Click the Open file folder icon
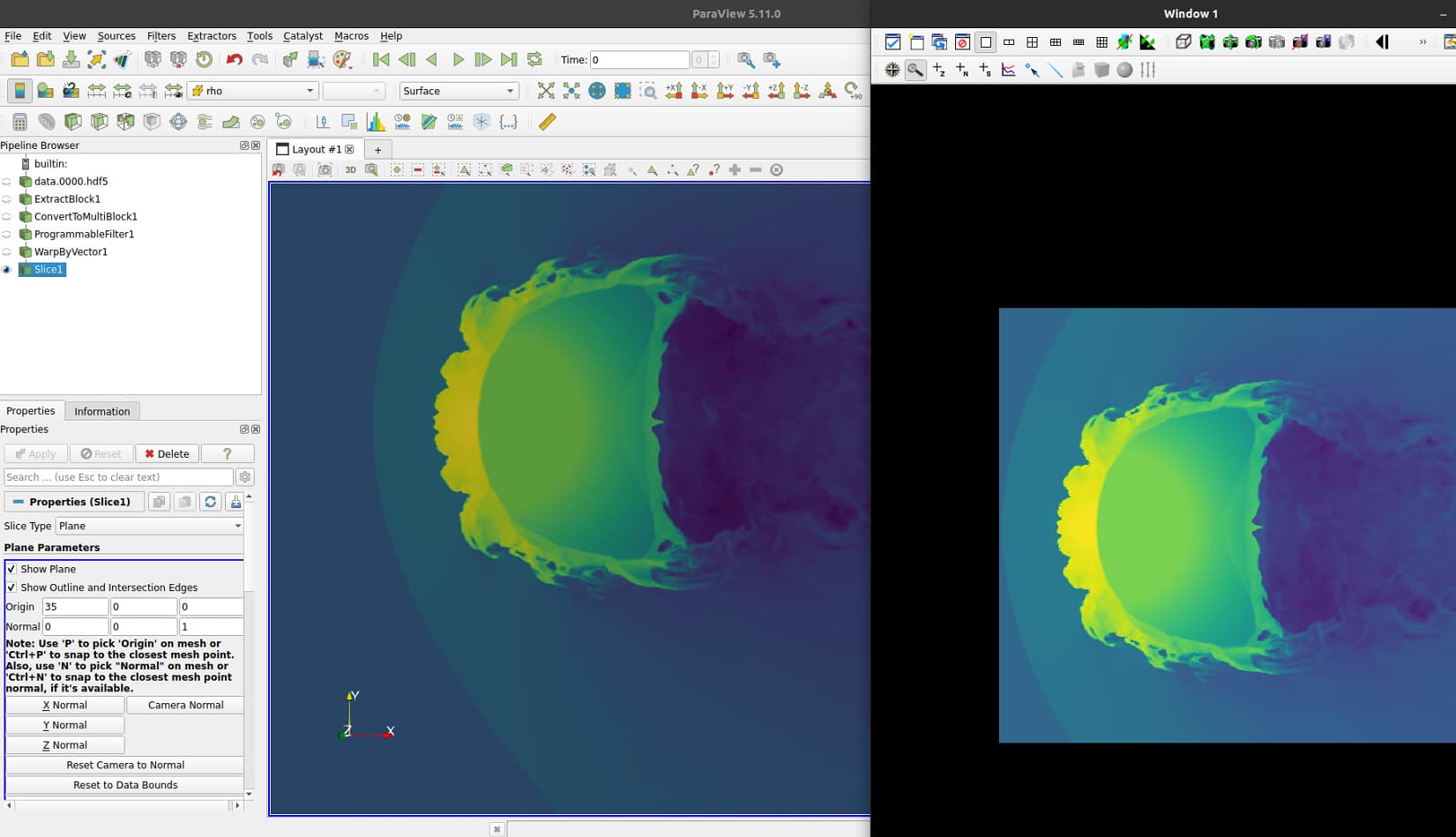 pos(19,60)
